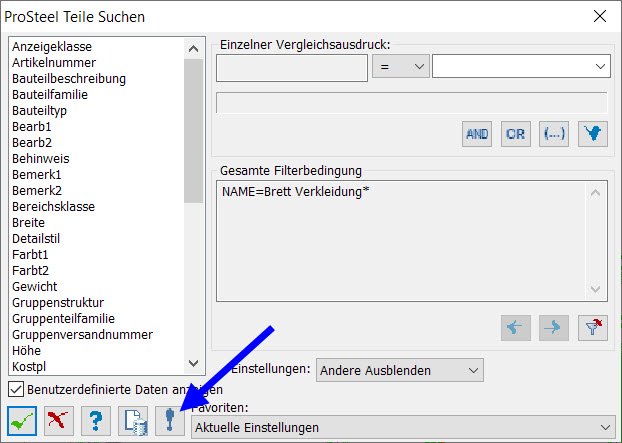Click the property list scroll down arrow
This screenshot has width=622, height=443.
[x=194, y=363]
